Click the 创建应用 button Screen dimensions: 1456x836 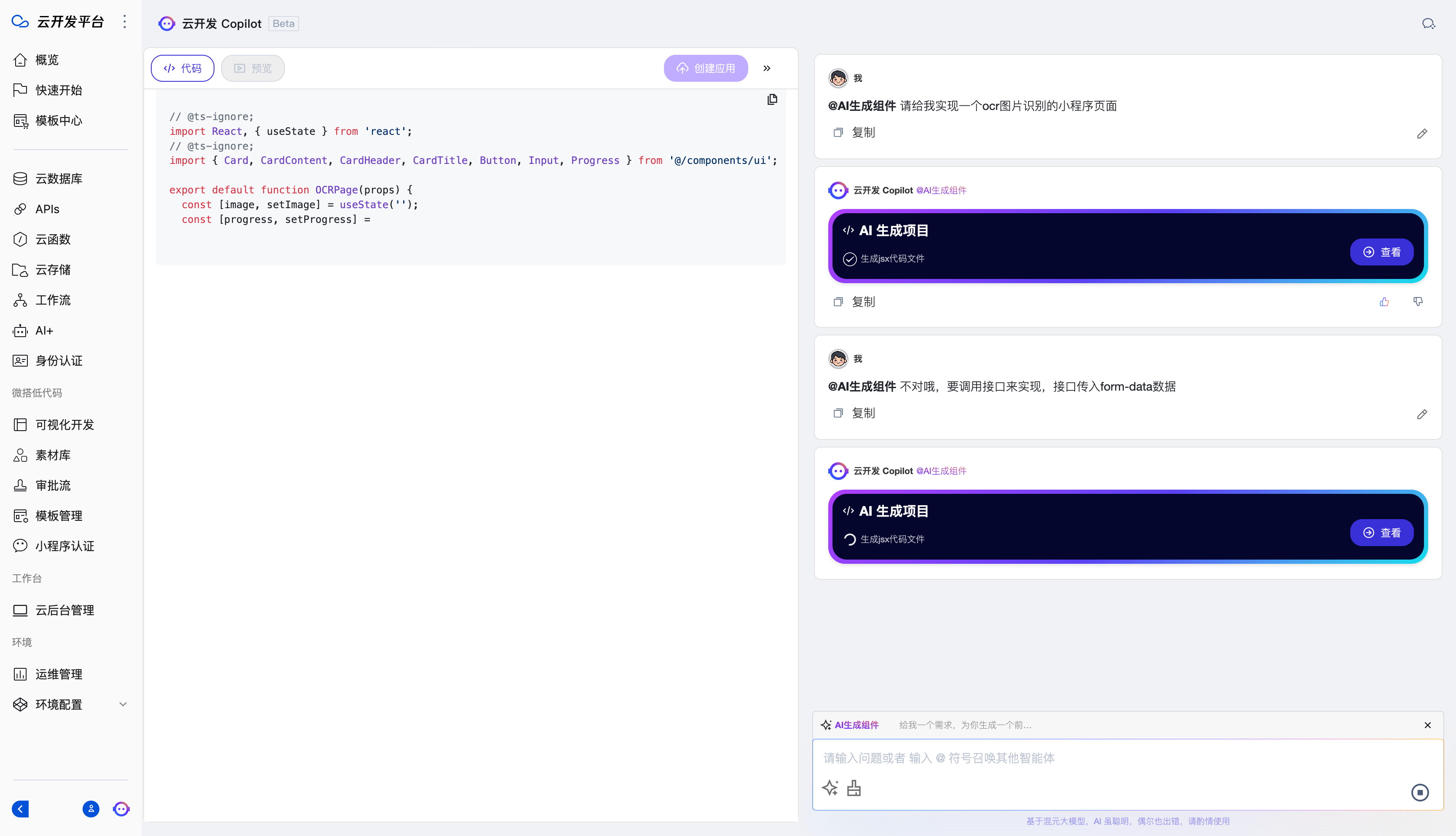click(705, 68)
